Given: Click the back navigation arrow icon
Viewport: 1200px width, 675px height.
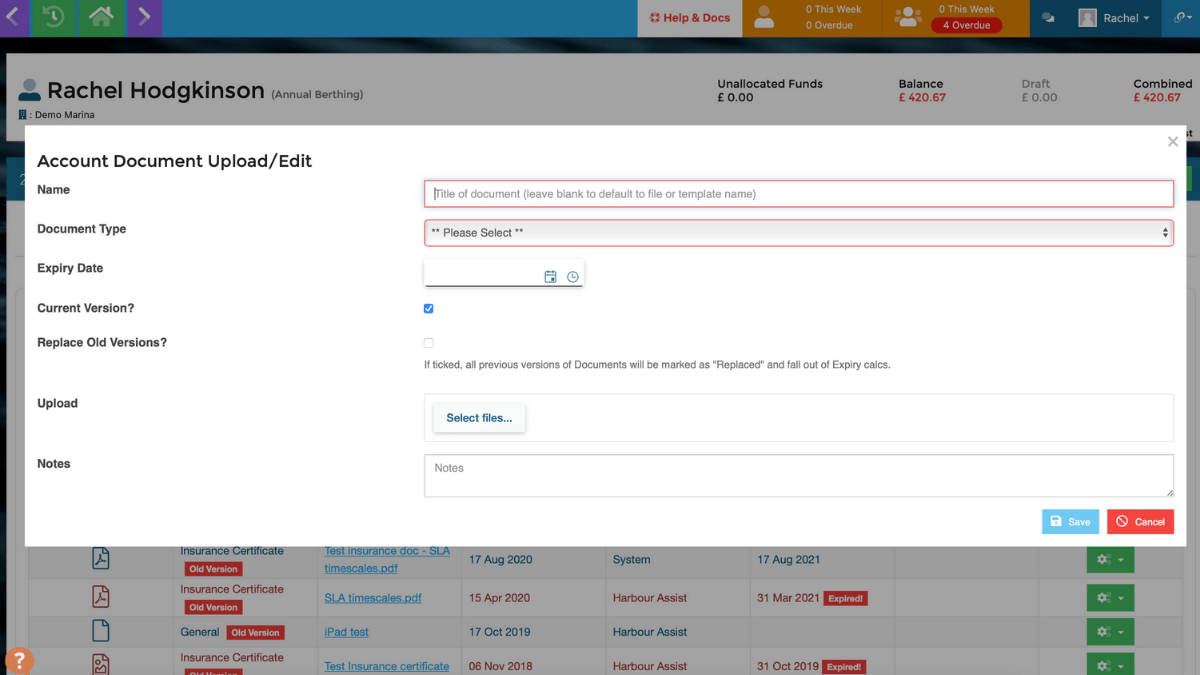Looking at the screenshot, I should tap(13, 18).
